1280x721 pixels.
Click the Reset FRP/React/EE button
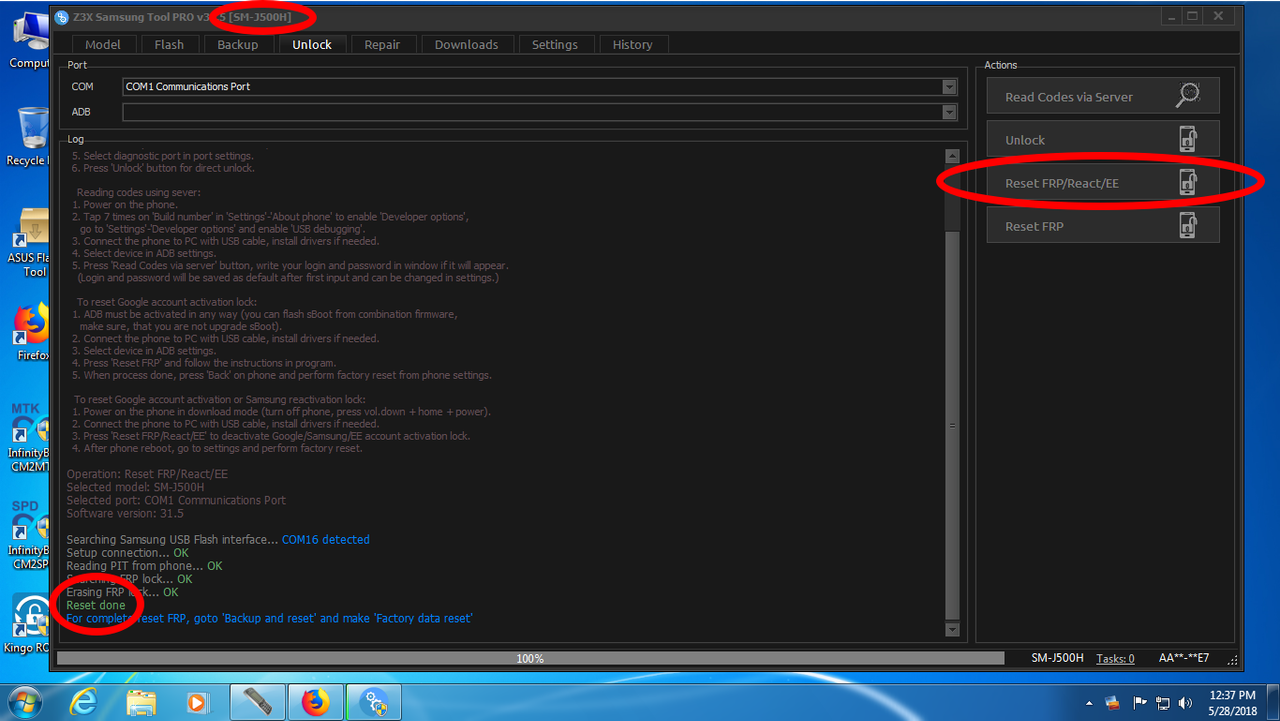[x=1103, y=182]
